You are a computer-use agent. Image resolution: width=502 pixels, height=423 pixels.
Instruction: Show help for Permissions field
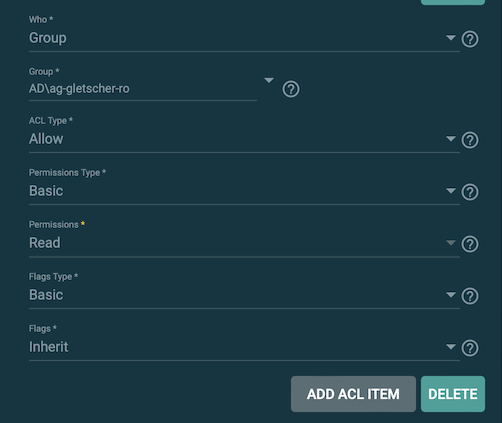pos(470,244)
